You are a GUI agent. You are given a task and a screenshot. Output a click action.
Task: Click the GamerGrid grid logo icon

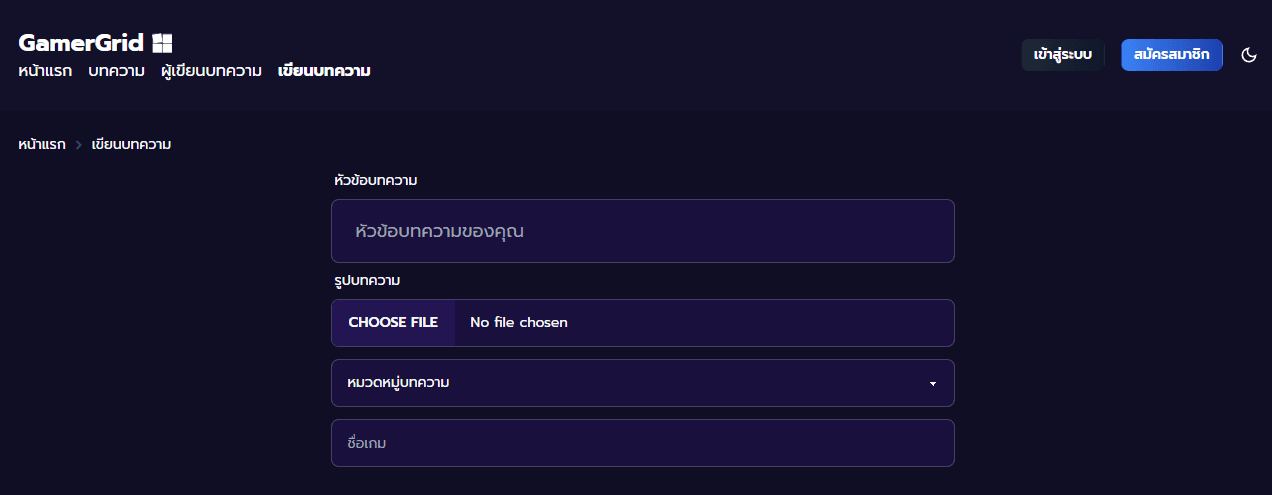(162, 43)
